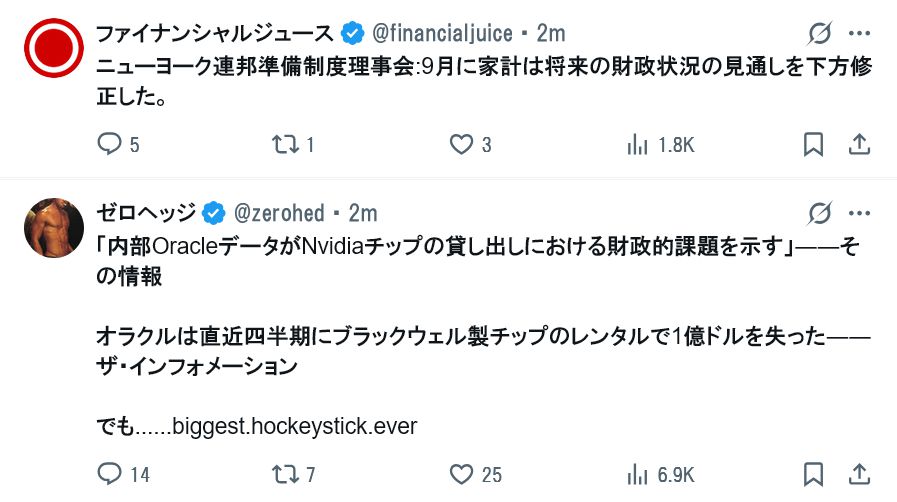897x502 pixels.
Task: Click the zerohed avatar thumbnail
Action: point(53,227)
